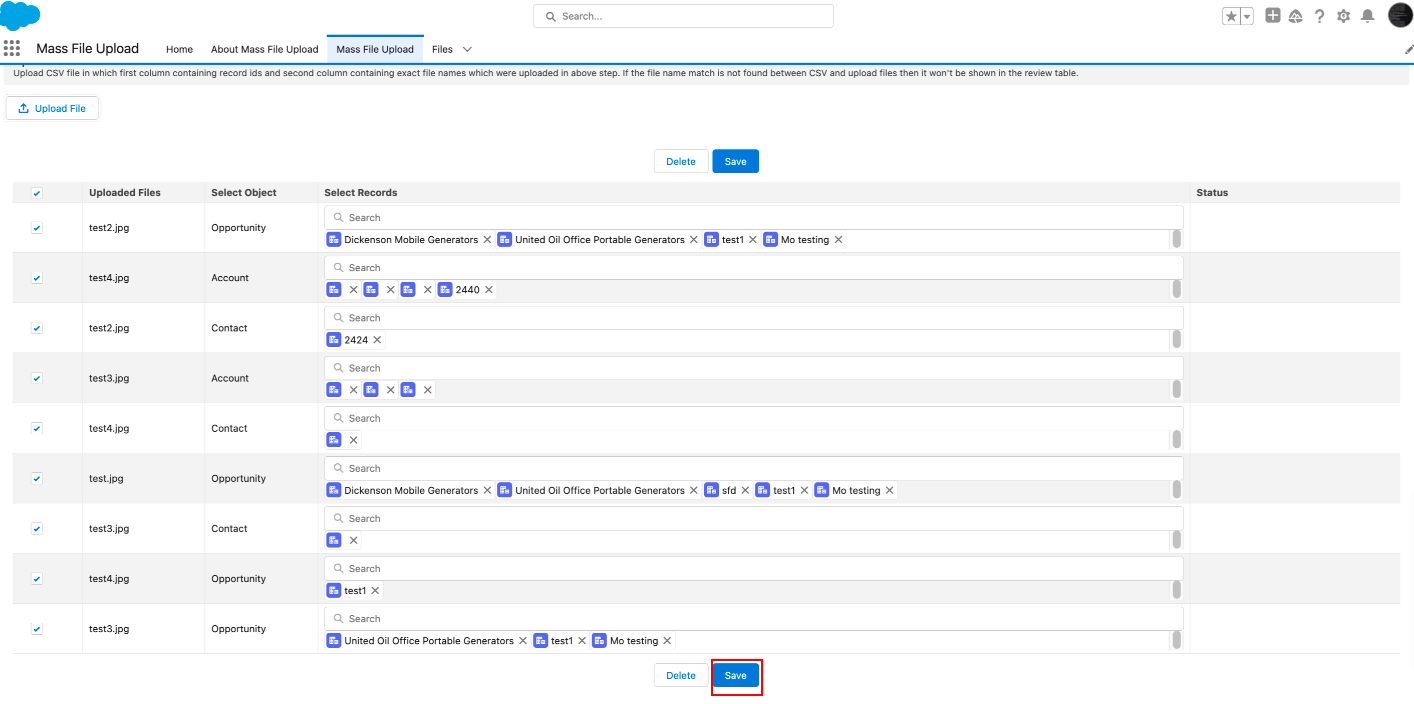The width and height of the screenshot is (1414, 704).
Task: Remove the 2440 pill in test4.jpg Account row
Action: (x=488, y=290)
